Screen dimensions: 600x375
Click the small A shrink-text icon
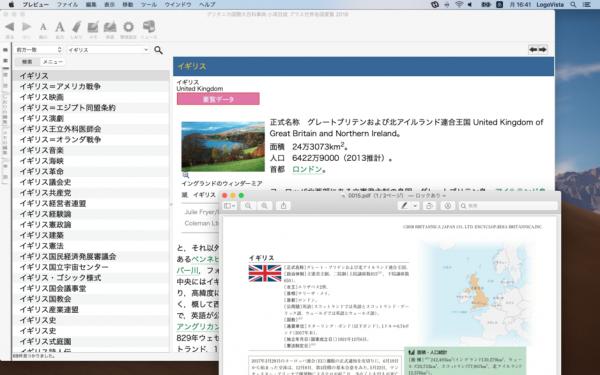pos(43,27)
